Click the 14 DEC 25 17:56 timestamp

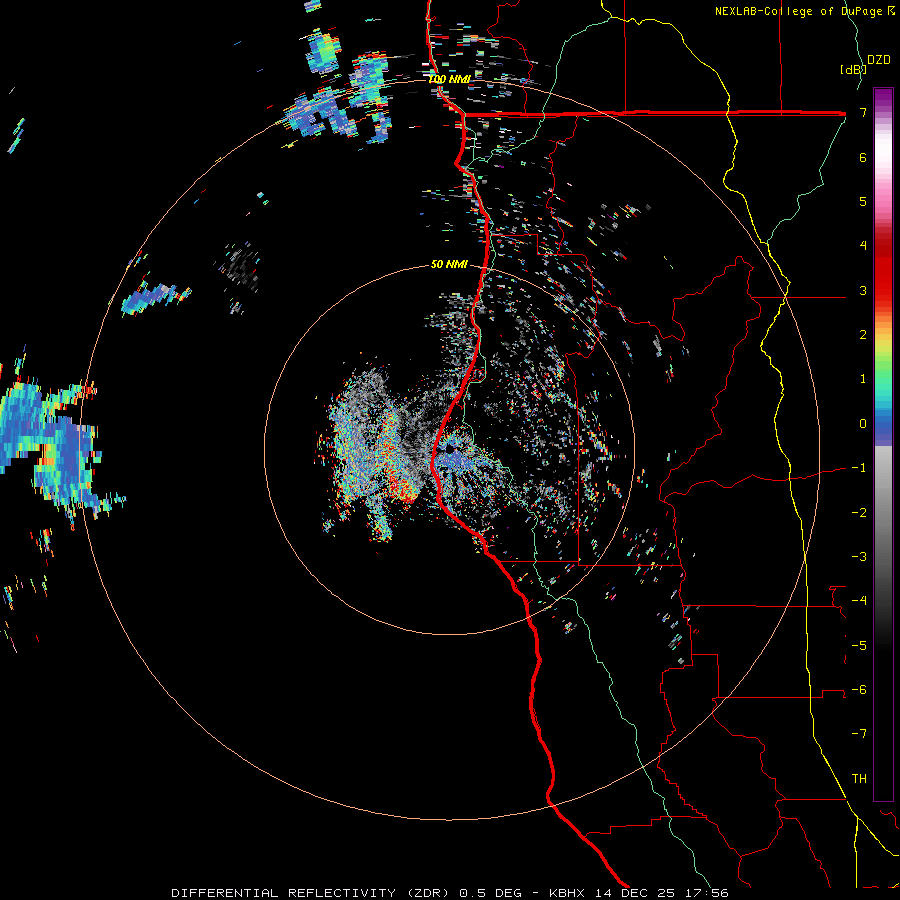tap(660, 893)
